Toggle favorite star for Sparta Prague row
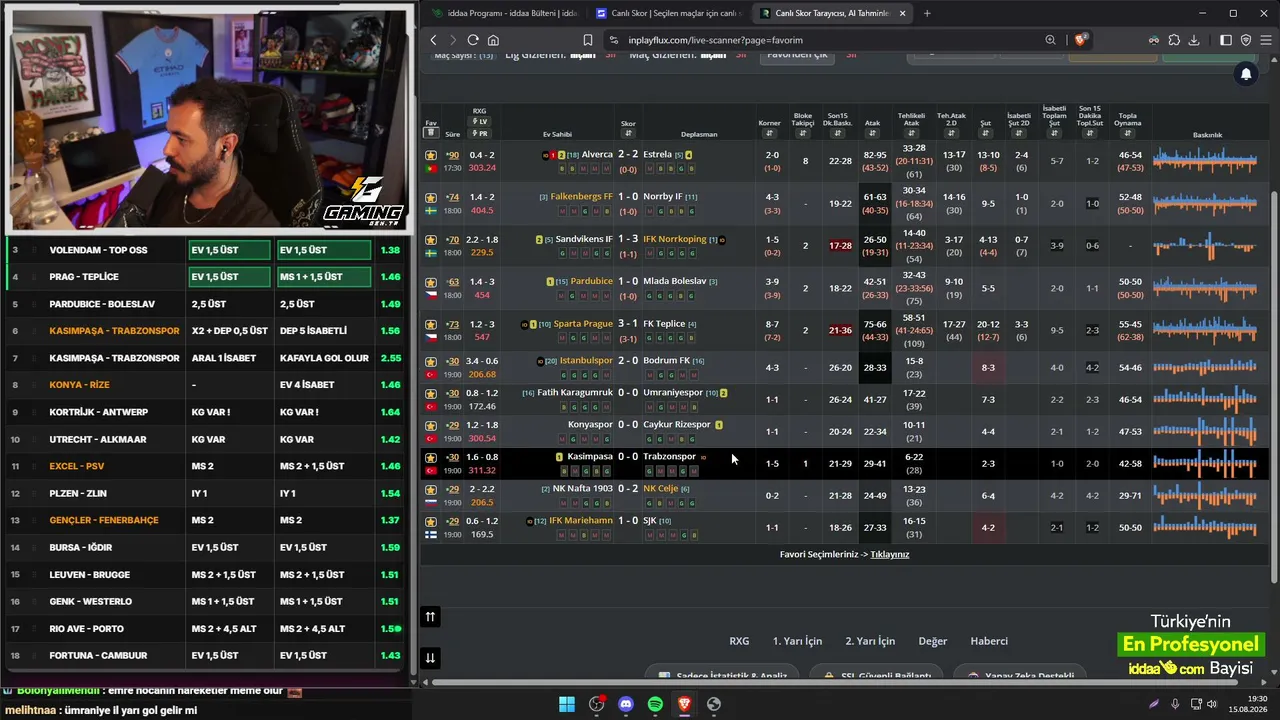 click(x=431, y=324)
